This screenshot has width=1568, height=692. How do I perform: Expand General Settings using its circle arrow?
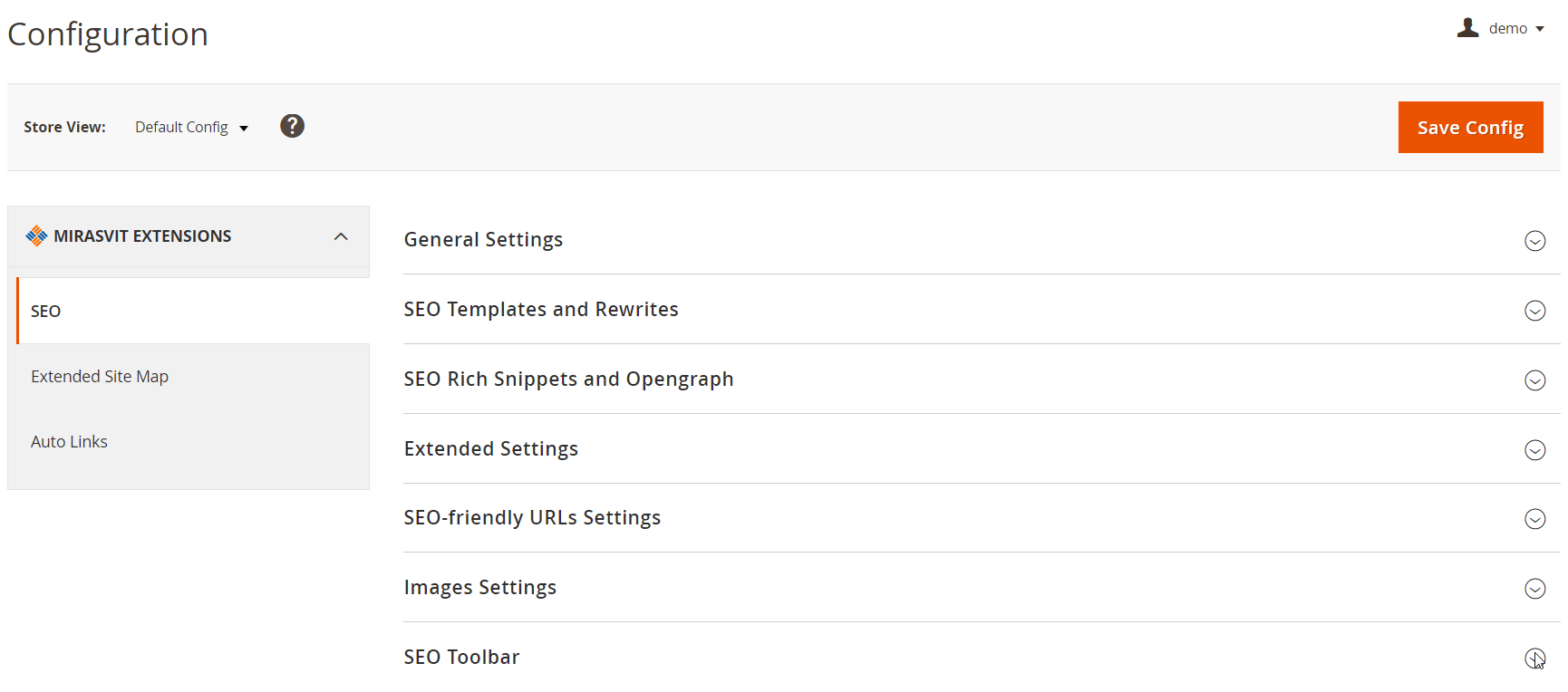point(1534,241)
